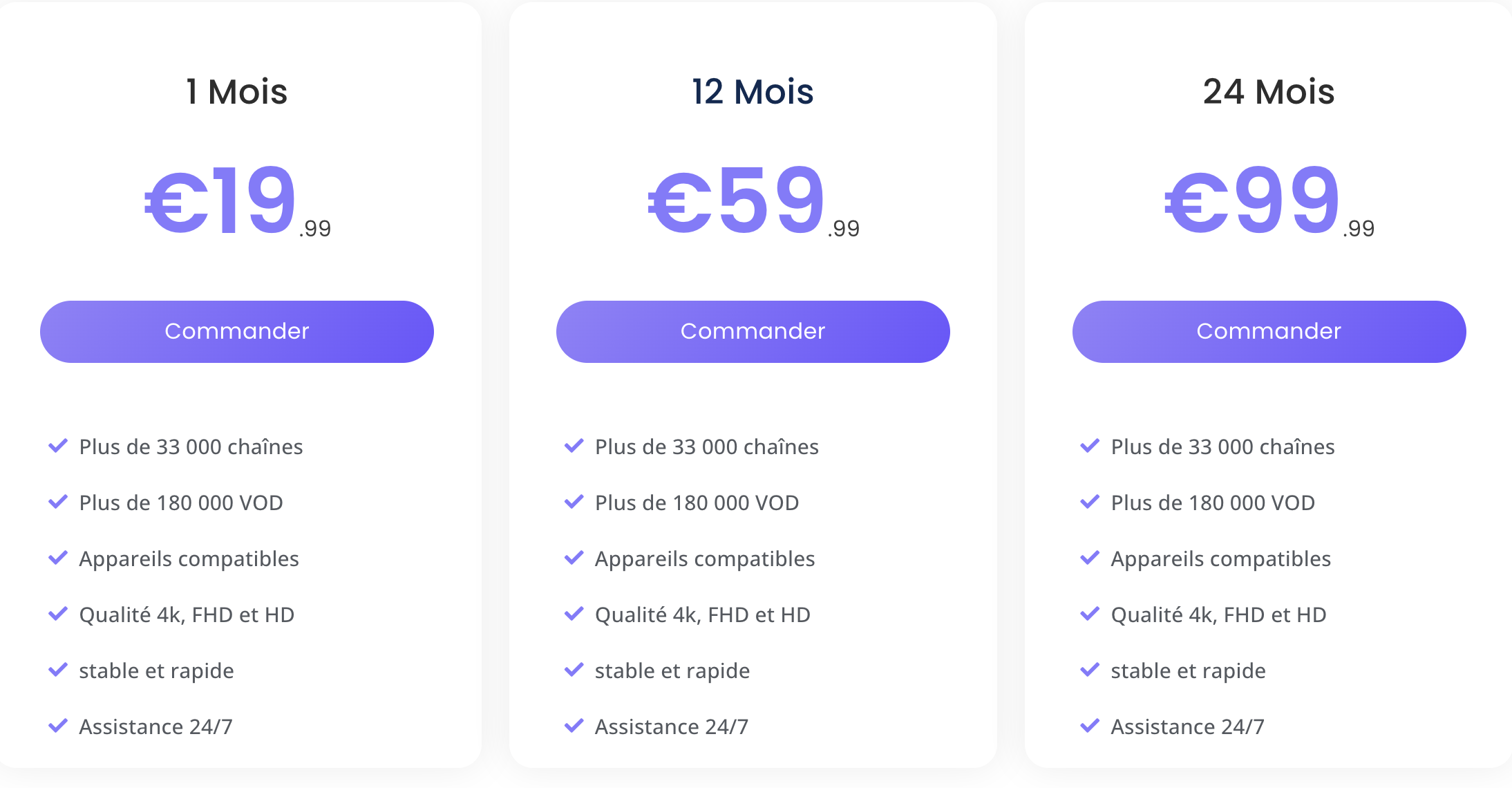The image size is (1512, 788).
Task: Click checkmark next to 180 000 VOD in 12 Mois
Action: coord(574,502)
